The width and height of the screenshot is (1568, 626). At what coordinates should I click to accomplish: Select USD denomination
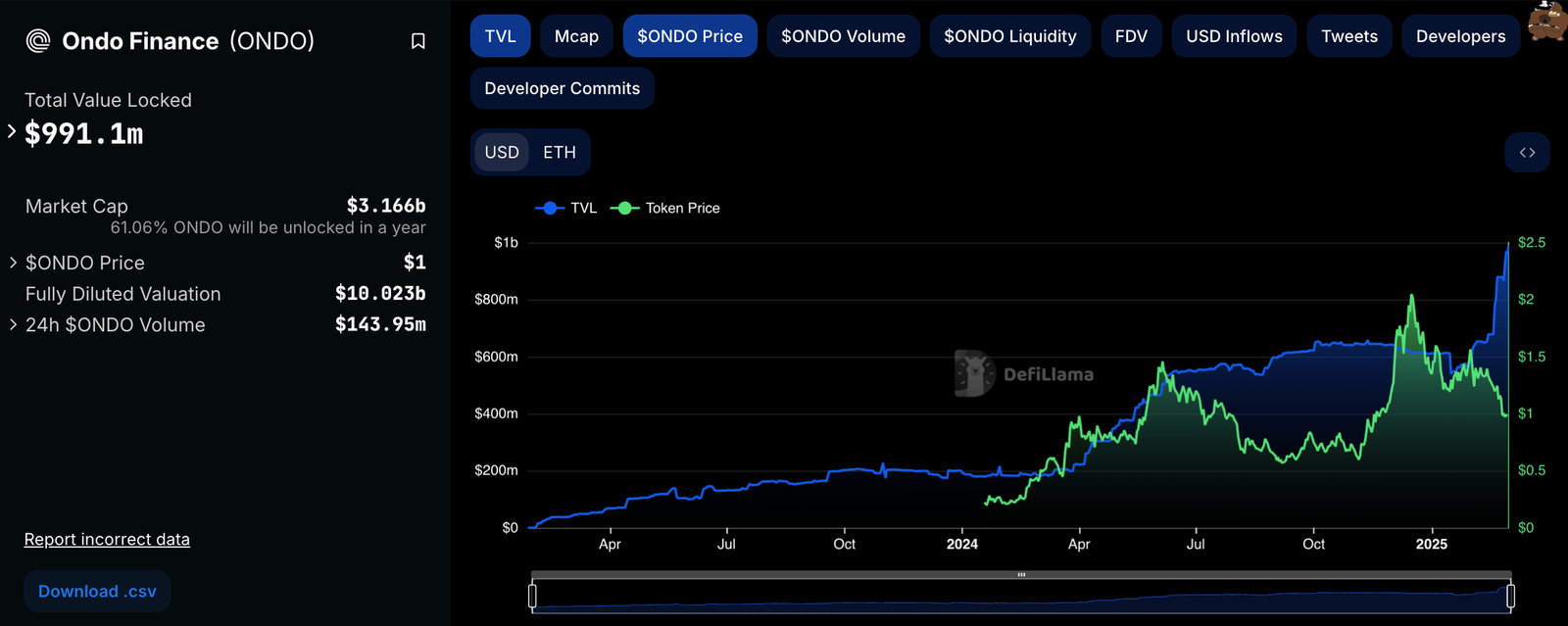(x=502, y=153)
